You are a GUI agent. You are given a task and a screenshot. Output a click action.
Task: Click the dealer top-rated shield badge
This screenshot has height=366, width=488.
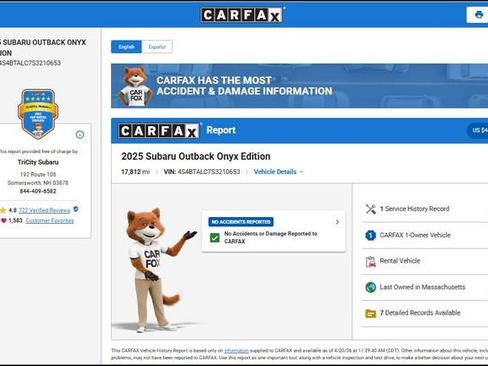[x=38, y=114]
